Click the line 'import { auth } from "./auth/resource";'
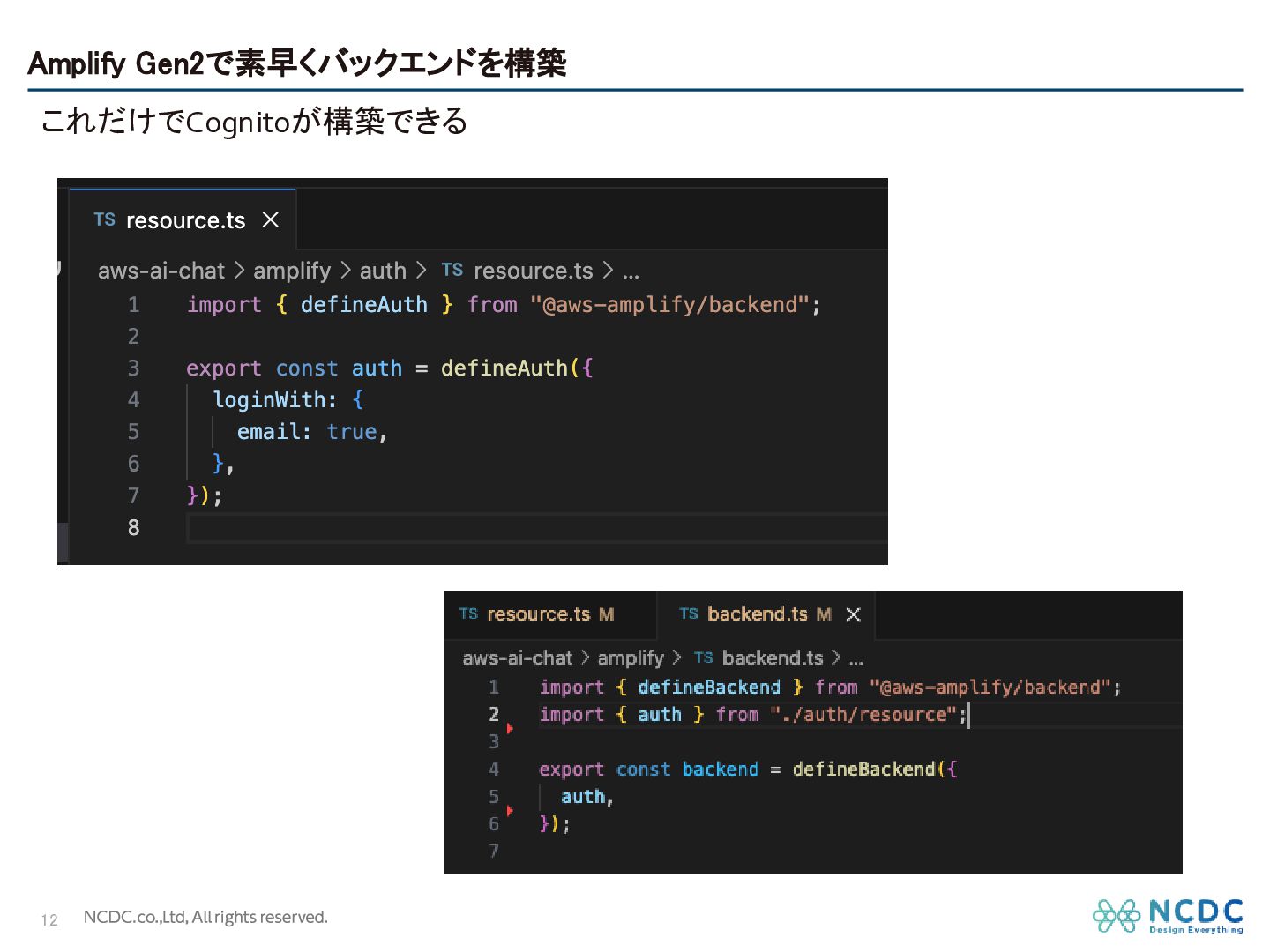This screenshot has width=1270, height=952. point(753,715)
